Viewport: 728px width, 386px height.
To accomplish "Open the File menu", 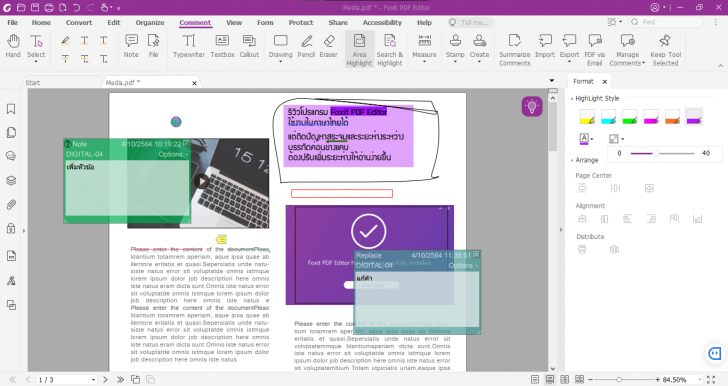I will [13, 22].
